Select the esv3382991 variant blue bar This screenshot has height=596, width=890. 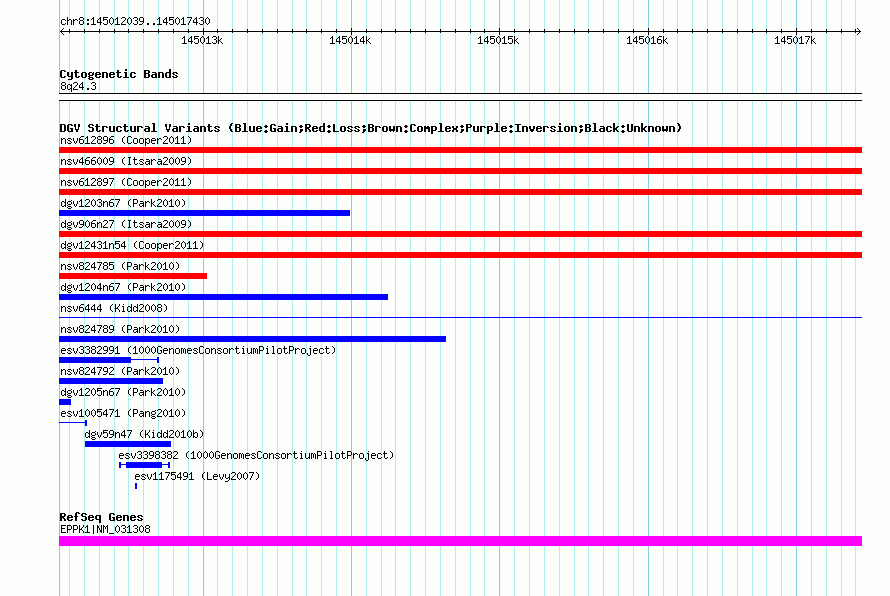click(109, 360)
